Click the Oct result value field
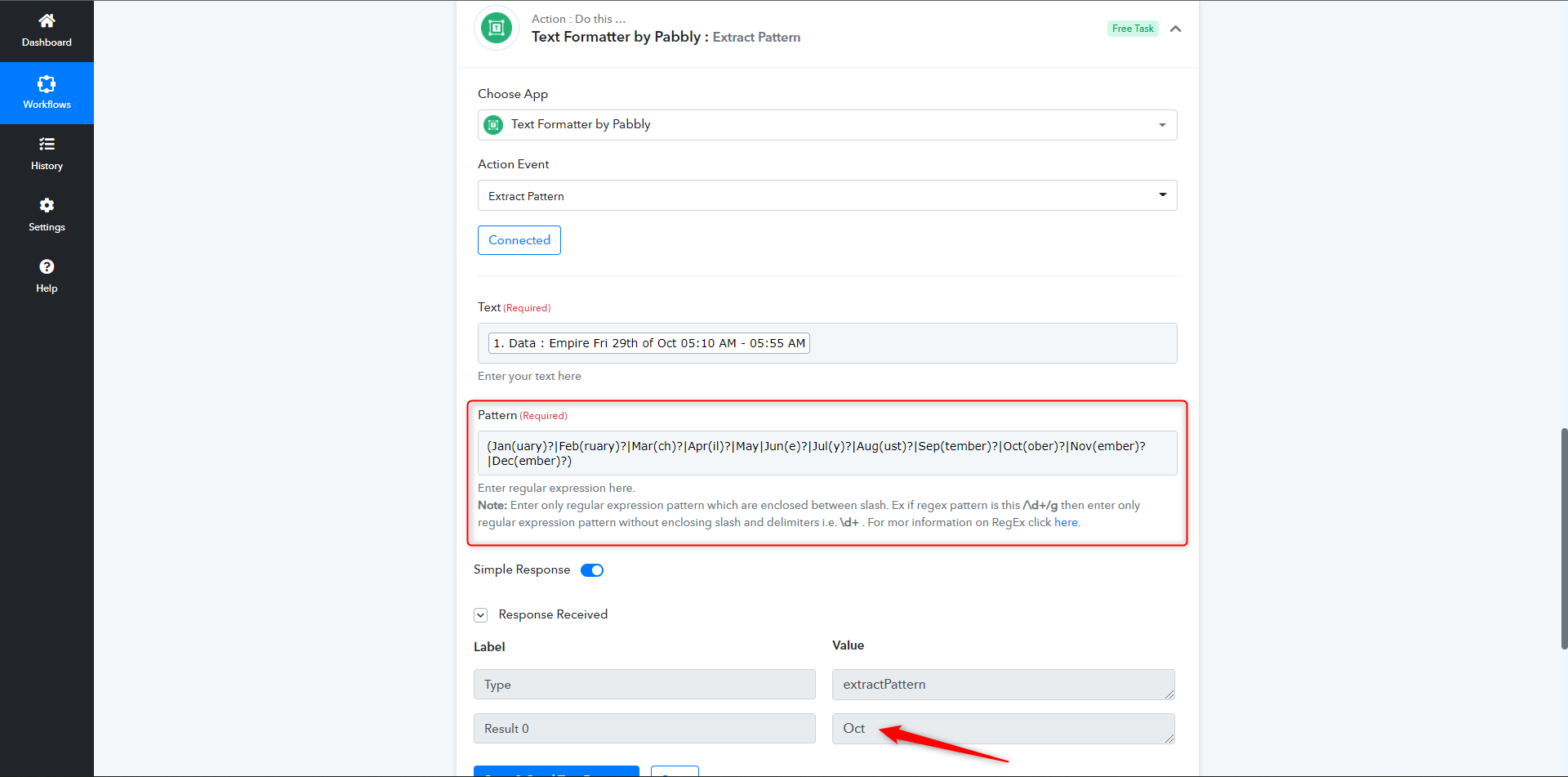The image size is (1568, 777). [1004, 729]
